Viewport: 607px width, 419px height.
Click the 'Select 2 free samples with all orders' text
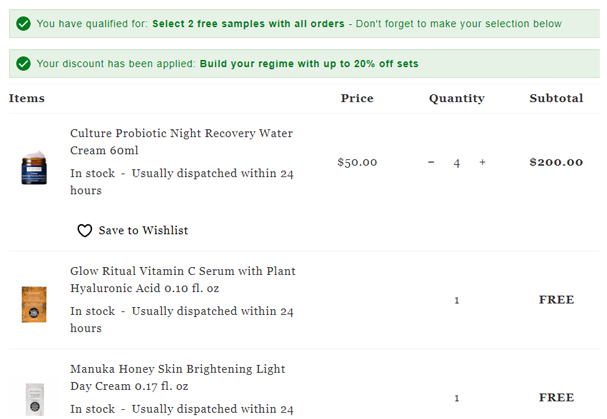point(248,24)
